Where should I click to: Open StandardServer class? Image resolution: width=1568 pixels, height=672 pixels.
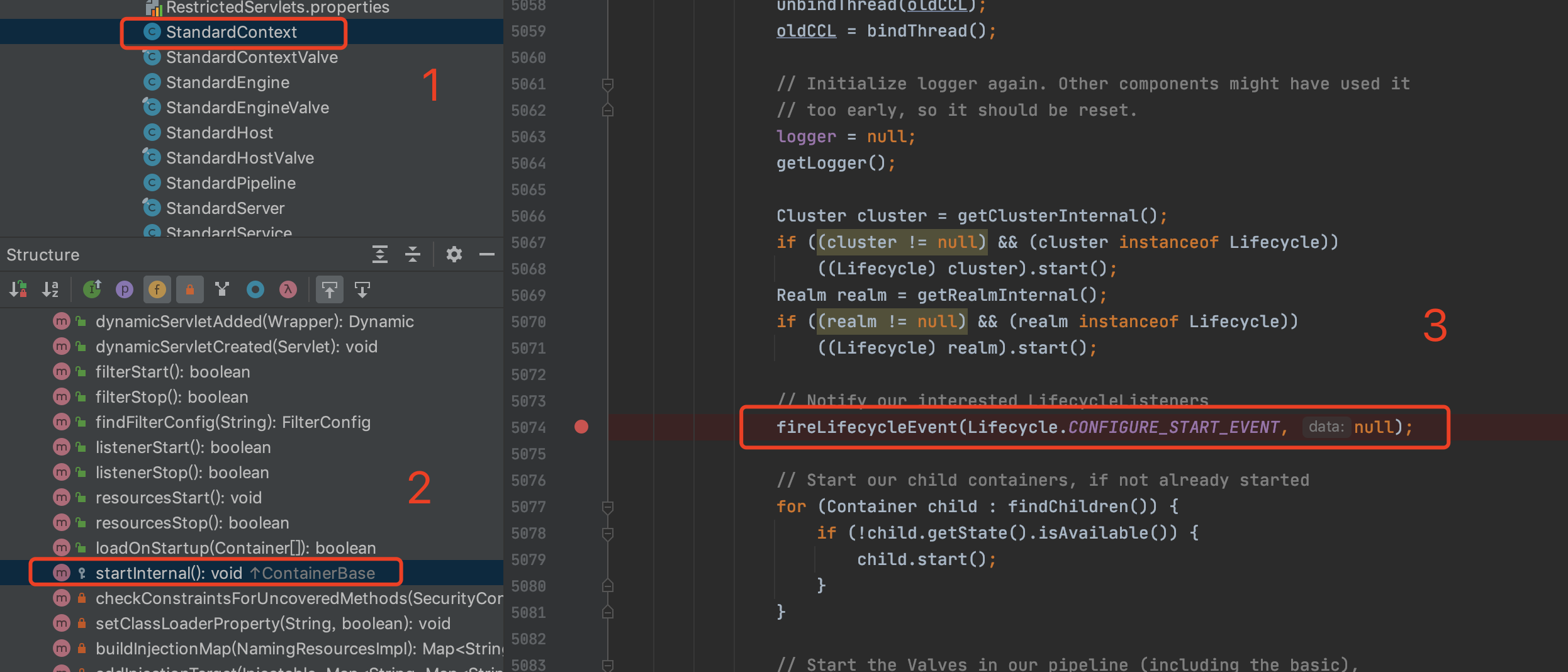pyautogui.click(x=225, y=208)
